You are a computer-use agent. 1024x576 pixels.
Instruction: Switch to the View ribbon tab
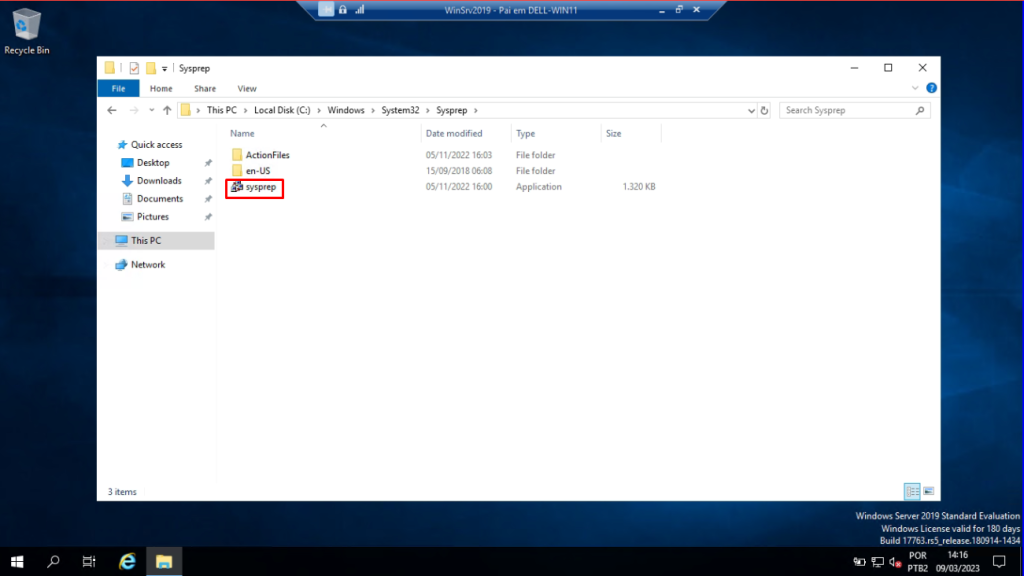(246, 89)
